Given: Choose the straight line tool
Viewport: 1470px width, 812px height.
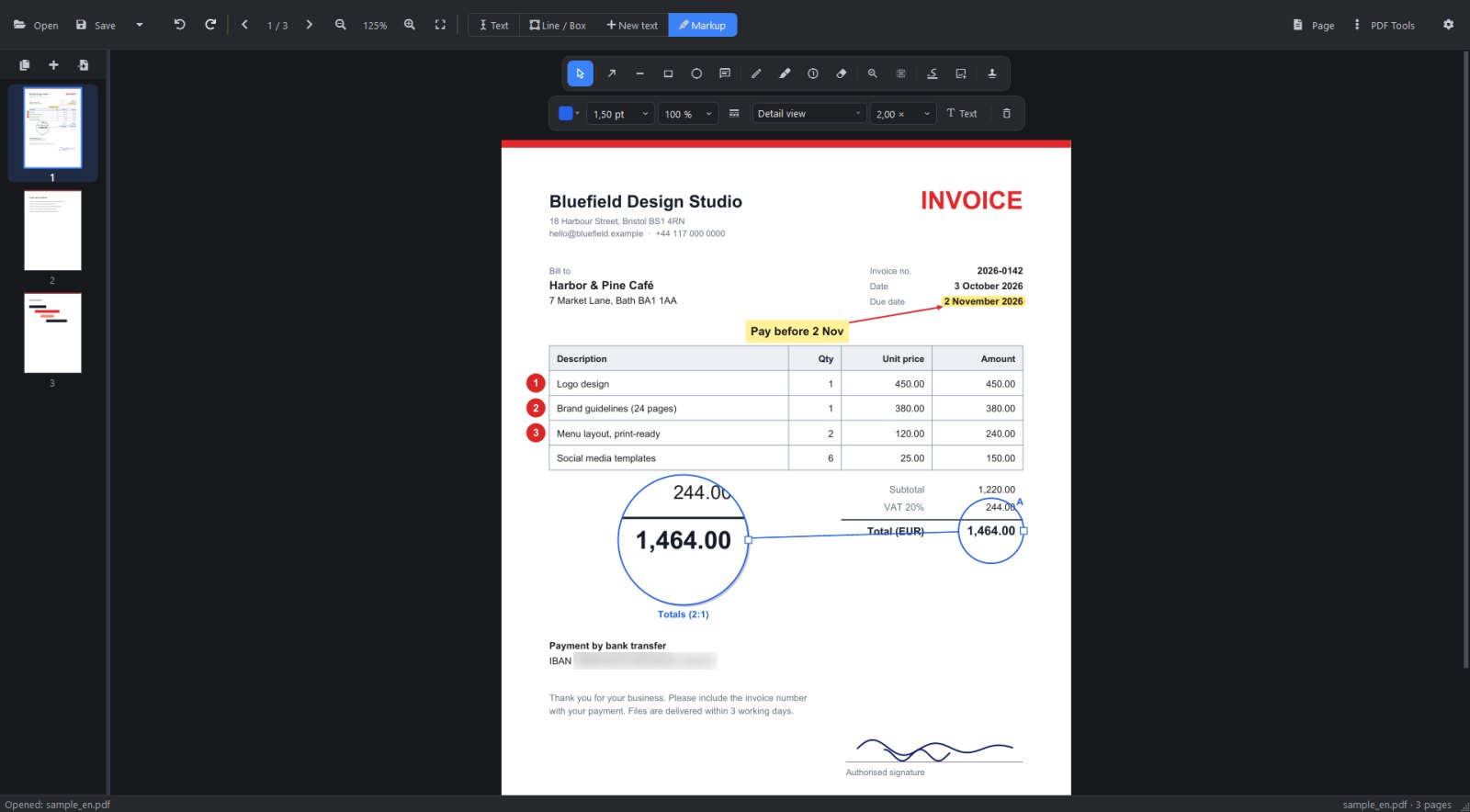Looking at the screenshot, I should pyautogui.click(x=639, y=73).
